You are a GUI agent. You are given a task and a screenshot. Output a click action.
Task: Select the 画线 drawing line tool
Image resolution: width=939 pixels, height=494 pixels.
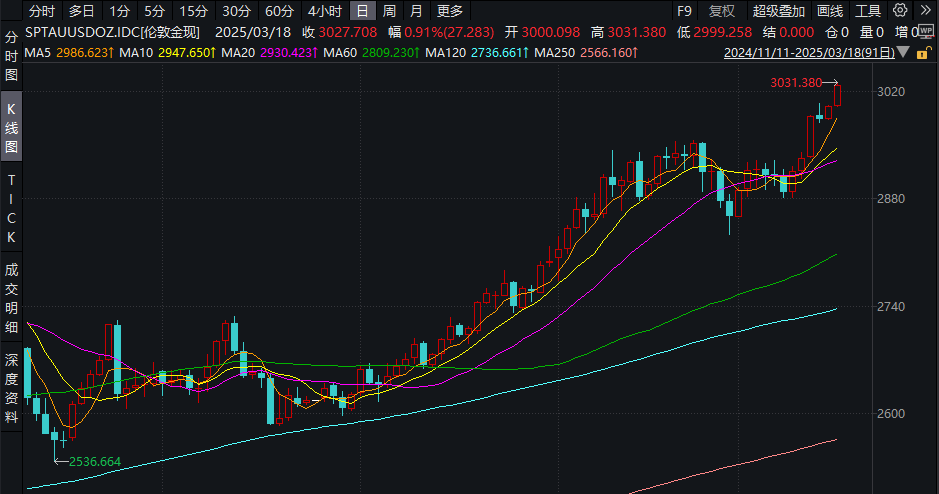(830, 11)
